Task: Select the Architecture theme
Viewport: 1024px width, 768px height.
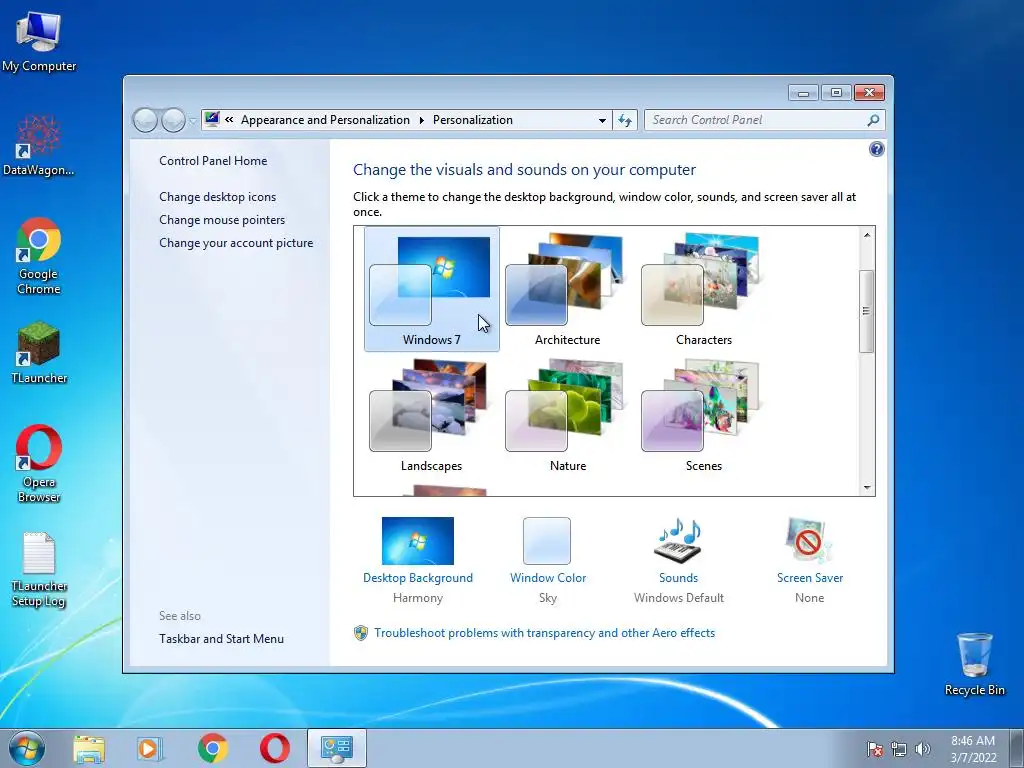Action: pyautogui.click(x=568, y=289)
